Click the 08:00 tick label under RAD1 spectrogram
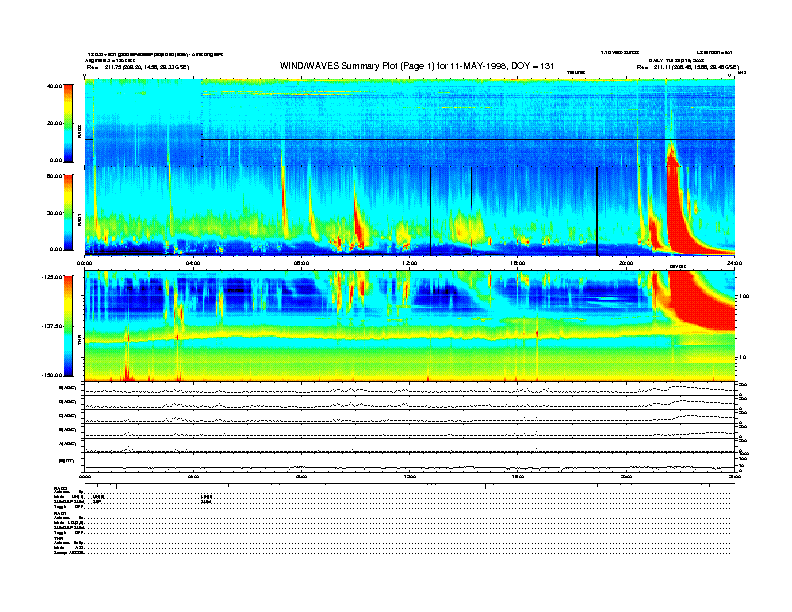The height and width of the screenshot is (612, 792). (x=301, y=263)
